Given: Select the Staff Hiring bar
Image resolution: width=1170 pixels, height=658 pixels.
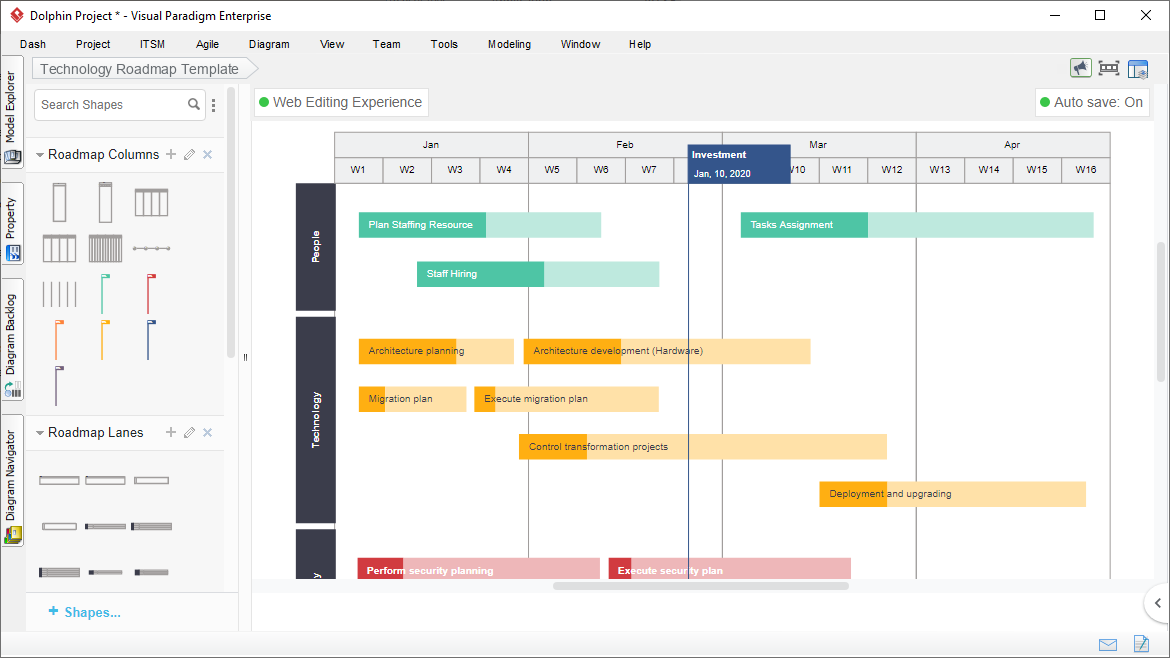Looking at the screenshot, I should [538, 274].
